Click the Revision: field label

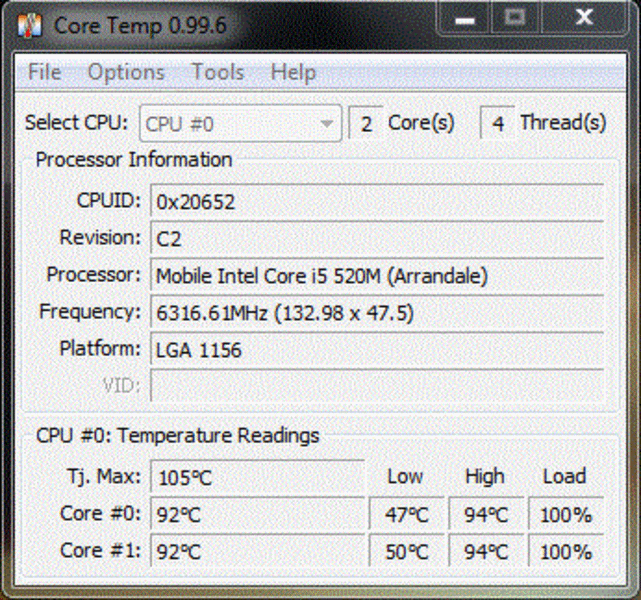coord(100,237)
